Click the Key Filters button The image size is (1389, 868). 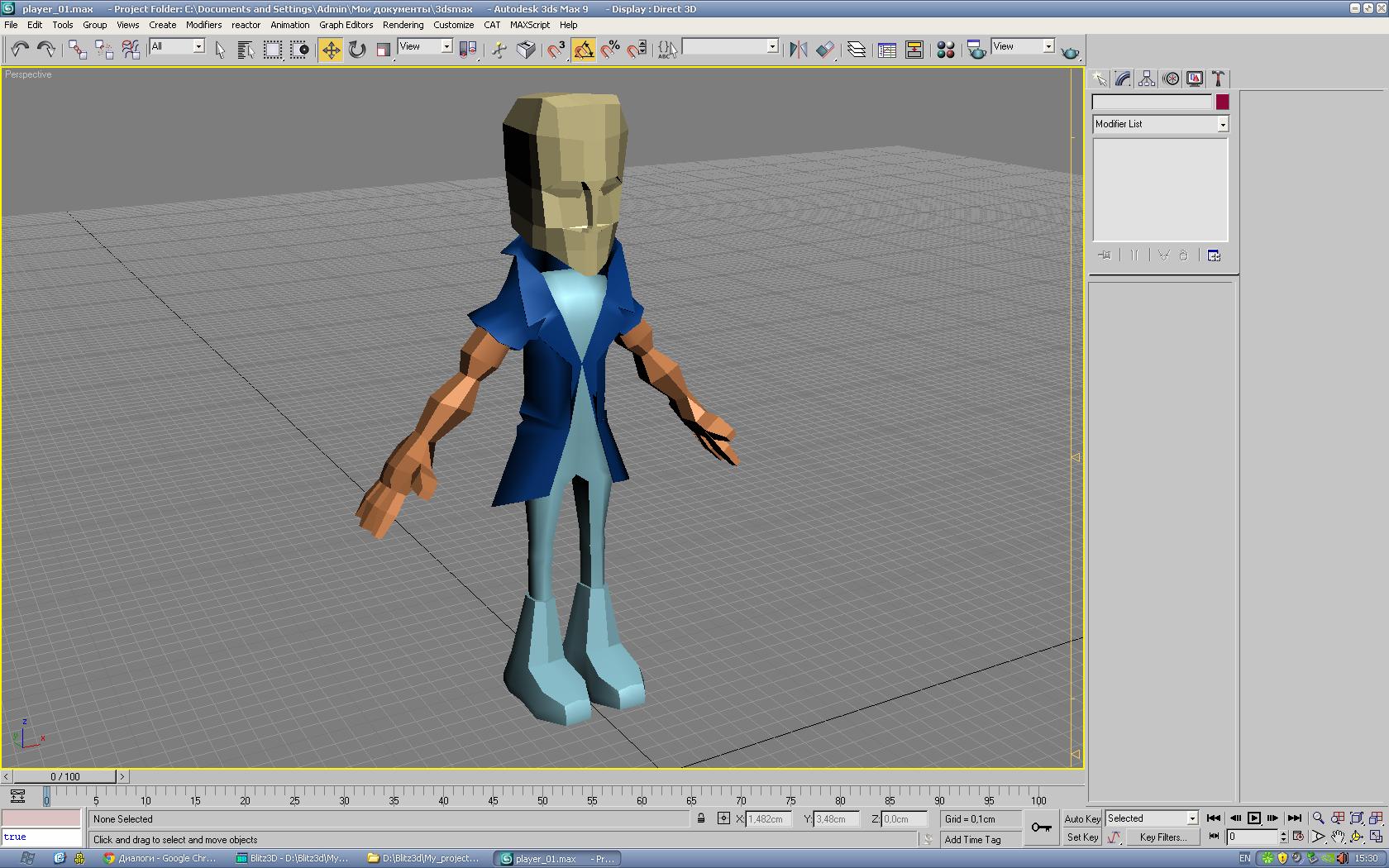coord(1162,837)
